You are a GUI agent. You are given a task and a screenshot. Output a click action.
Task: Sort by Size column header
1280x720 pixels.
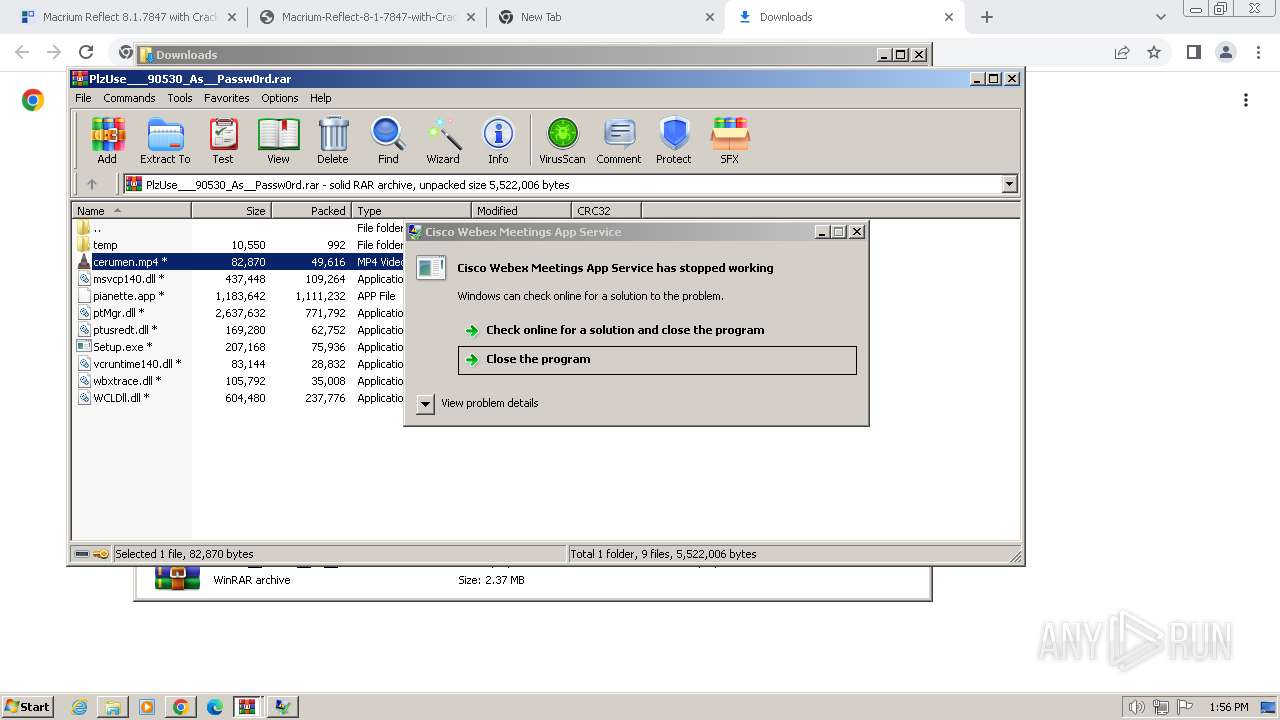coord(231,211)
